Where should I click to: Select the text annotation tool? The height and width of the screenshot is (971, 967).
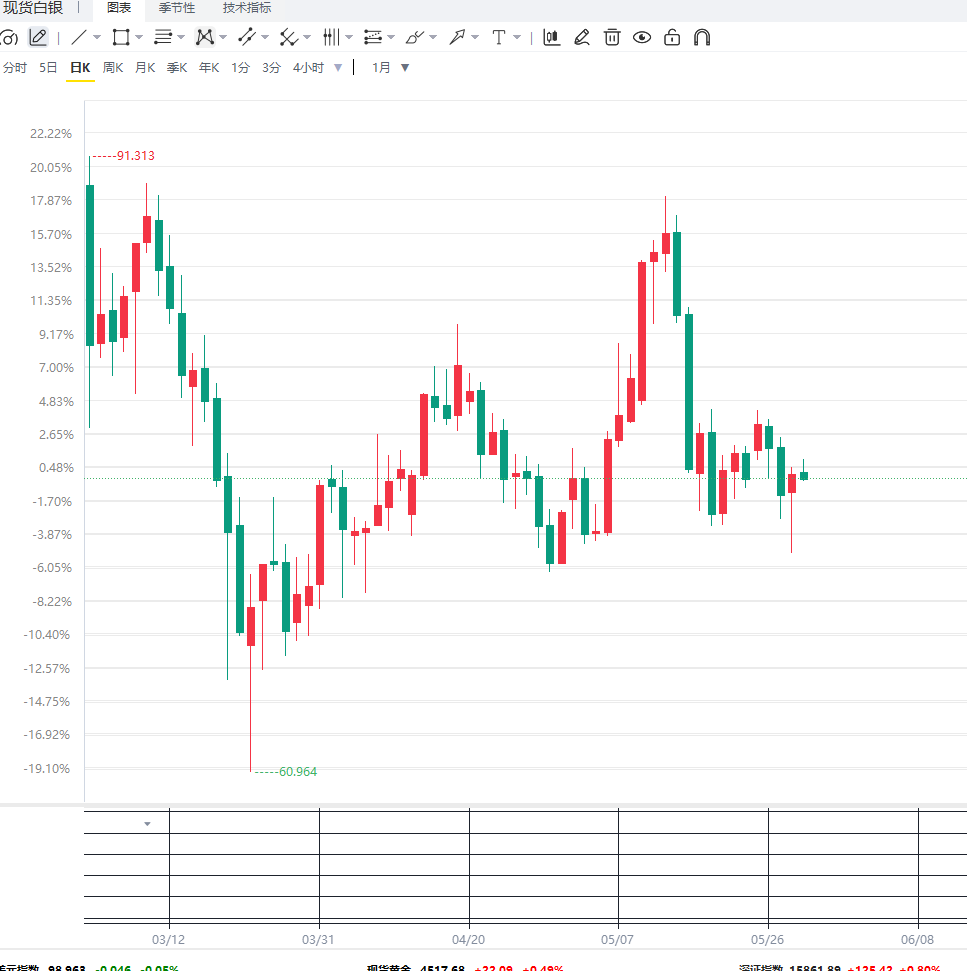click(x=498, y=37)
